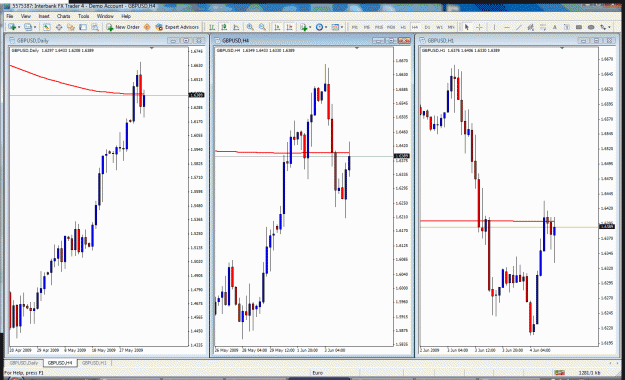Select the Crosshair tool
Image resolution: width=625 pixels, height=380 pixels.
(479, 27)
